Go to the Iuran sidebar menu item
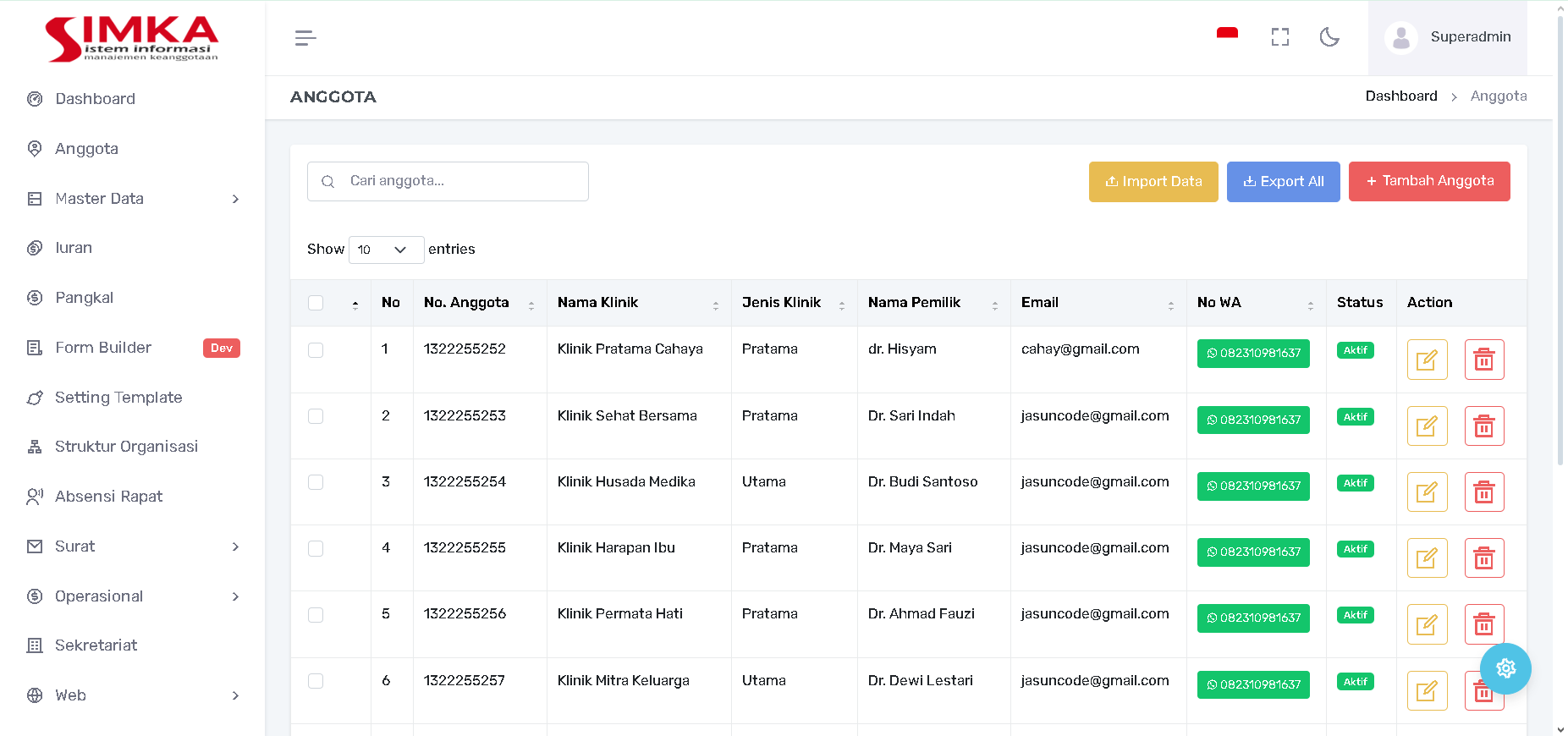 [x=74, y=248]
